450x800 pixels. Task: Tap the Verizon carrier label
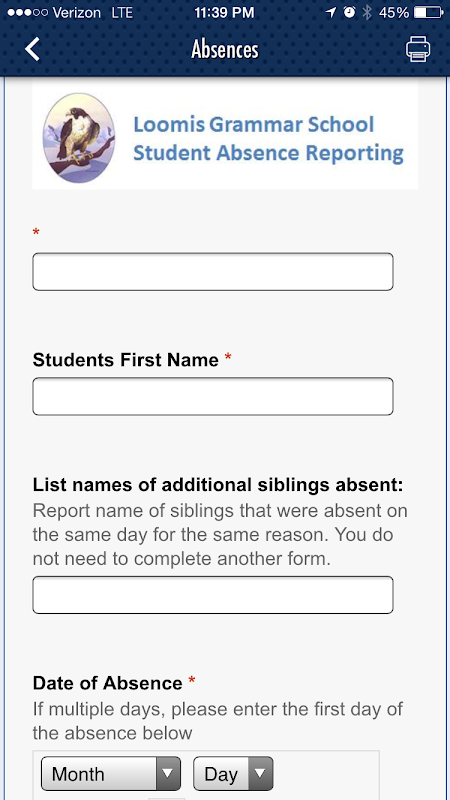click(x=77, y=13)
